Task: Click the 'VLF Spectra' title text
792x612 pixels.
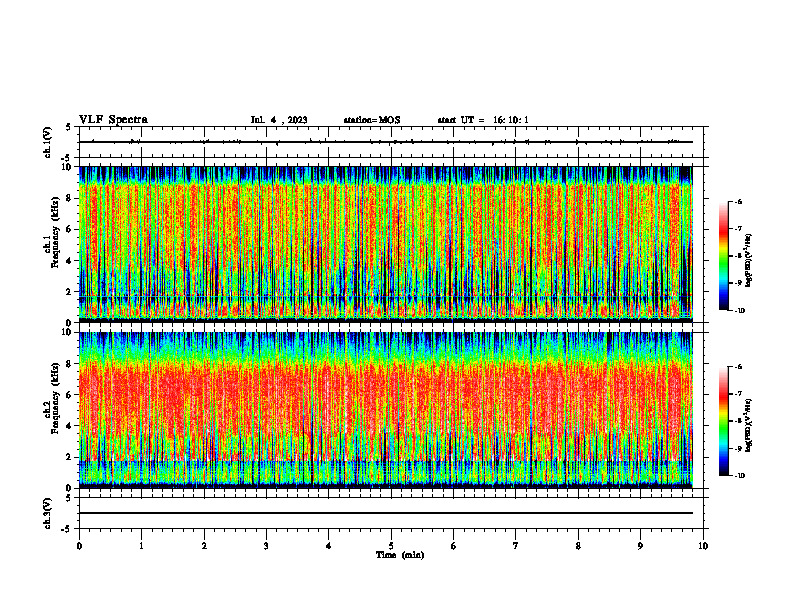Action: point(113,120)
